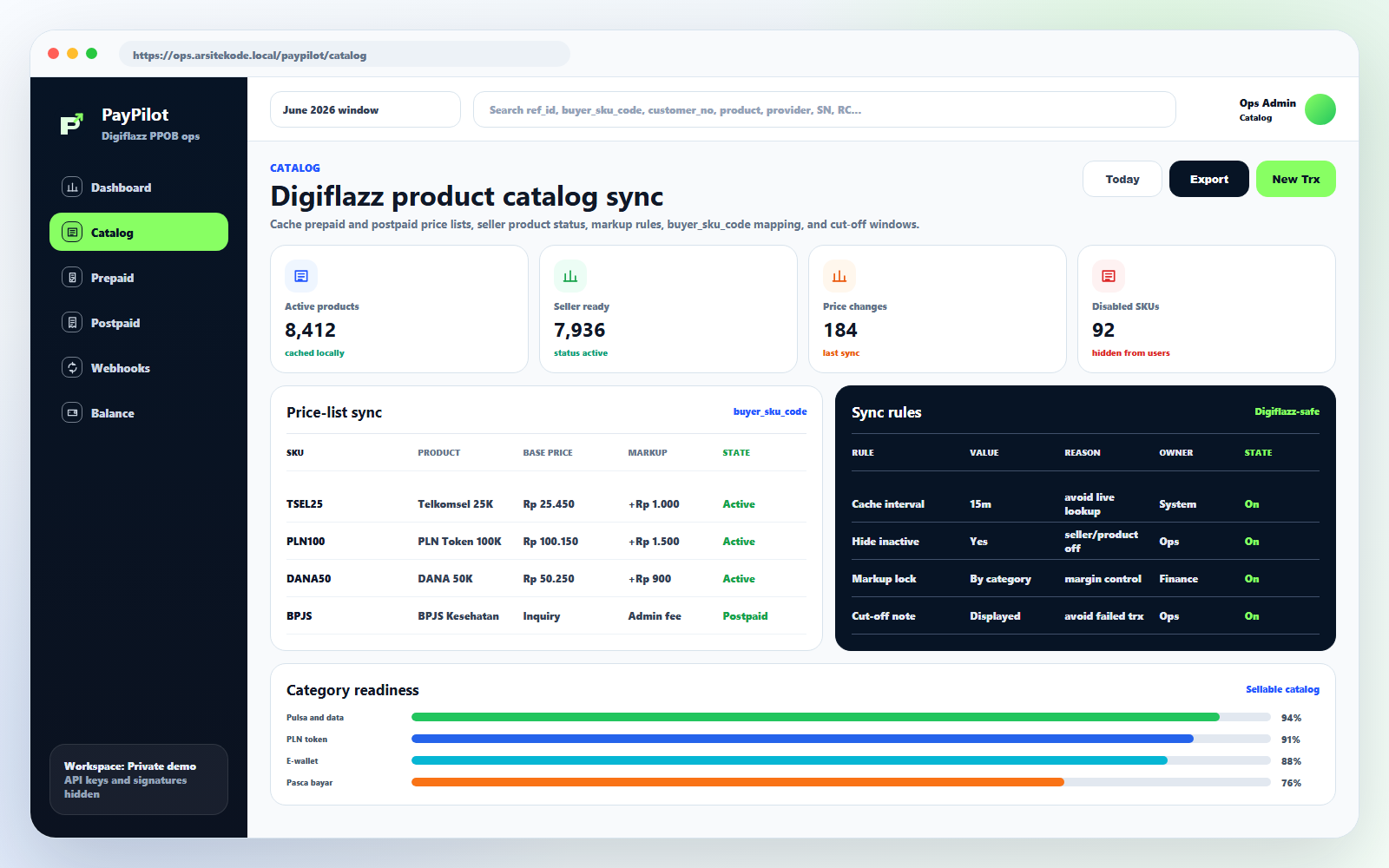
Task: Toggle Markup lock rule On state
Action: pos(1252,579)
